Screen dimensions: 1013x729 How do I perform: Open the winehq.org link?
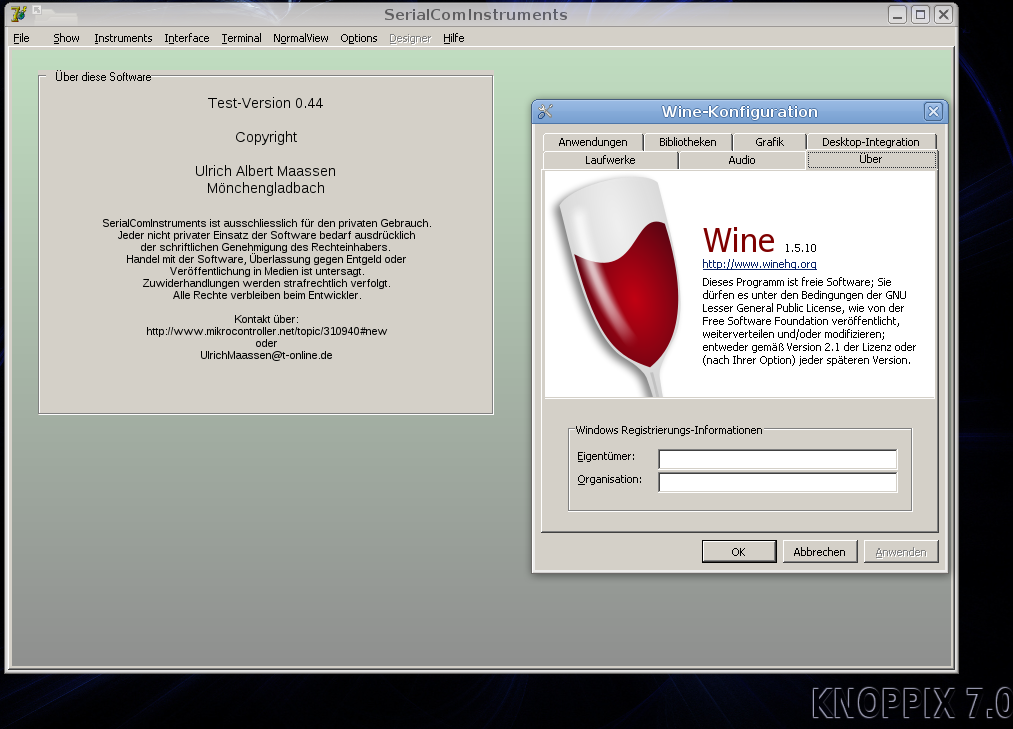tap(759, 264)
